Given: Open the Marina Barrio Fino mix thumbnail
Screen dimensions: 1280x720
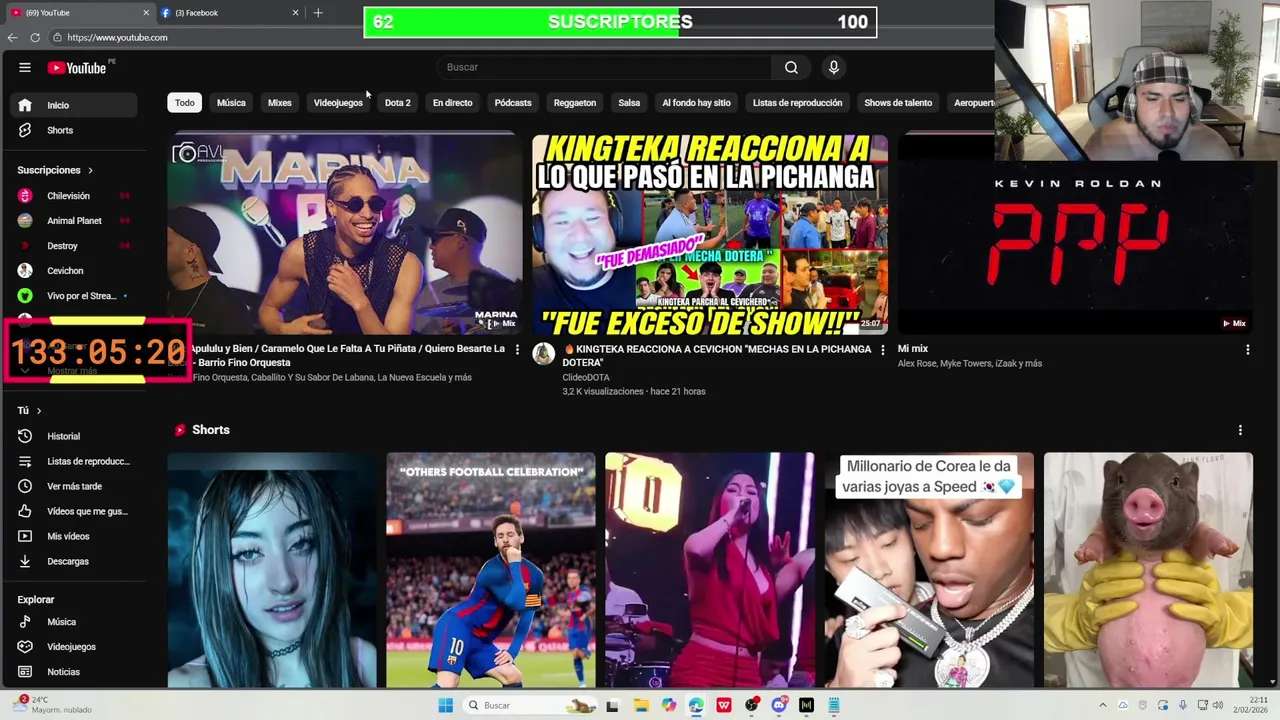Looking at the screenshot, I should coord(345,234).
